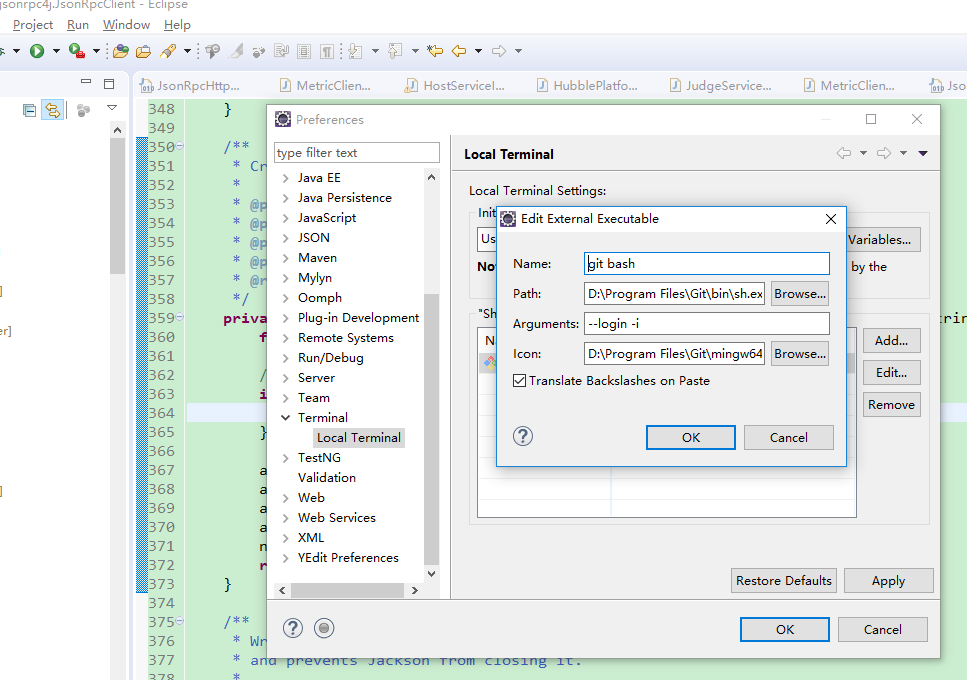Expand the Run/Debug preferences node
The height and width of the screenshot is (680, 967).
coord(286,358)
